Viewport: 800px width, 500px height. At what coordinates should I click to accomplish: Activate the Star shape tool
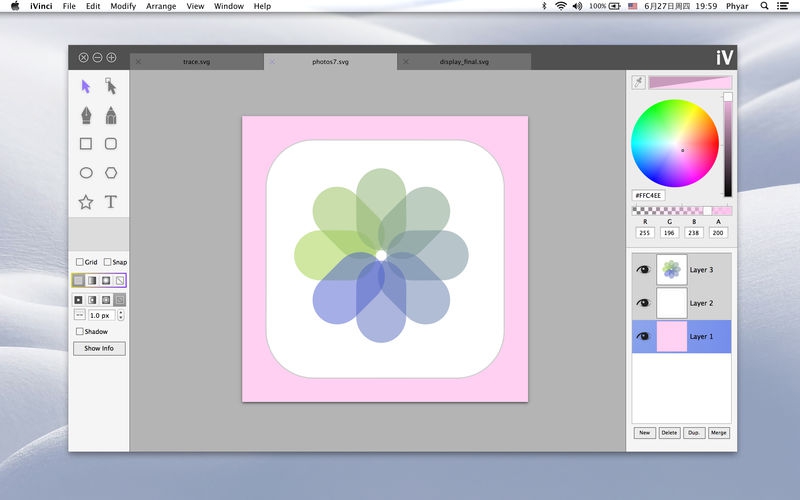tap(86, 202)
